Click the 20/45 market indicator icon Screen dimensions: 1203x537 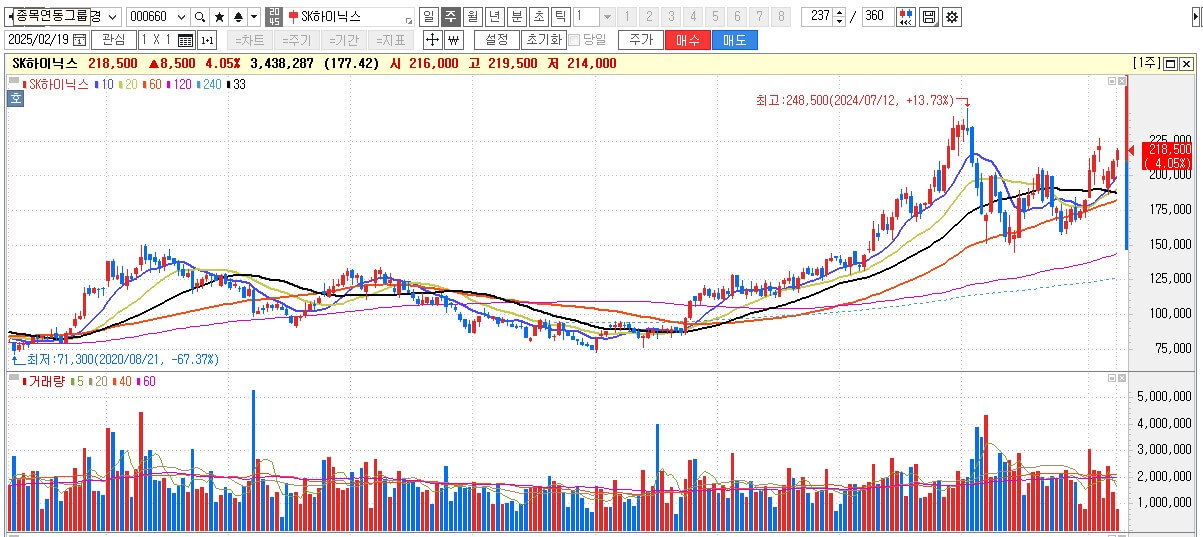point(275,17)
